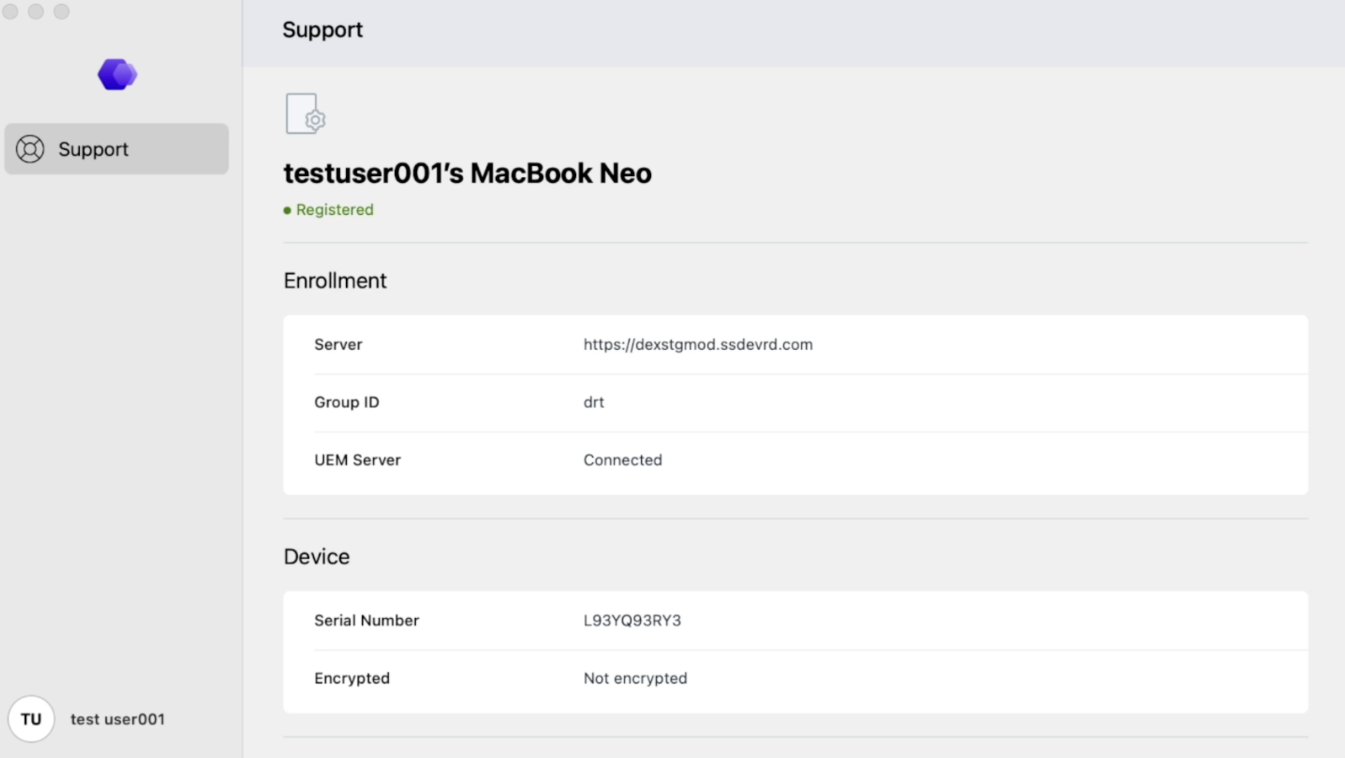Screen dimensions: 1345x758
Task: Click the Support lifebuoy icon in sidebar
Action: pos(30,149)
